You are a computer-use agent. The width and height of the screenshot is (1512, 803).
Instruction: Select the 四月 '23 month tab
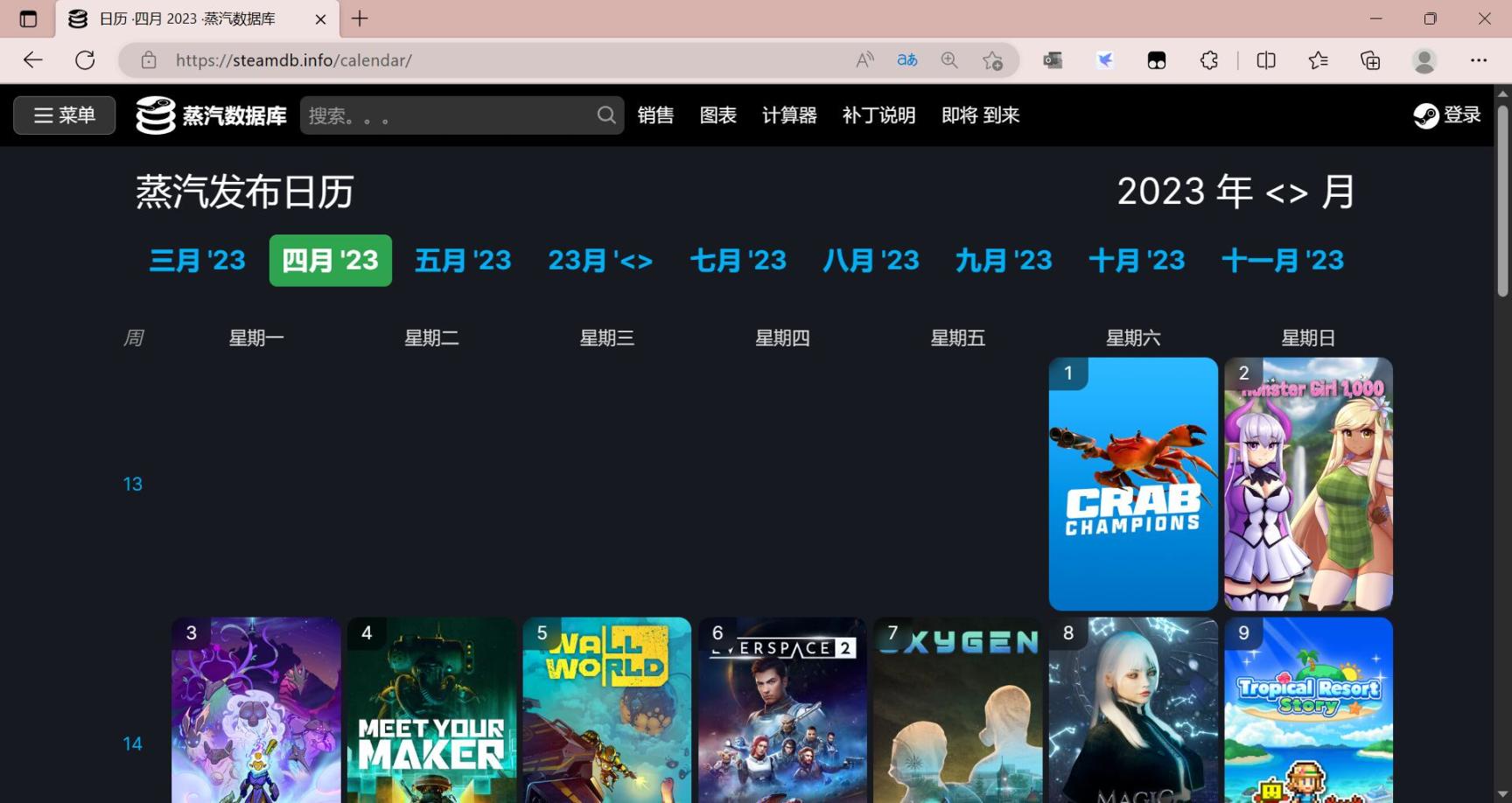tap(330, 261)
